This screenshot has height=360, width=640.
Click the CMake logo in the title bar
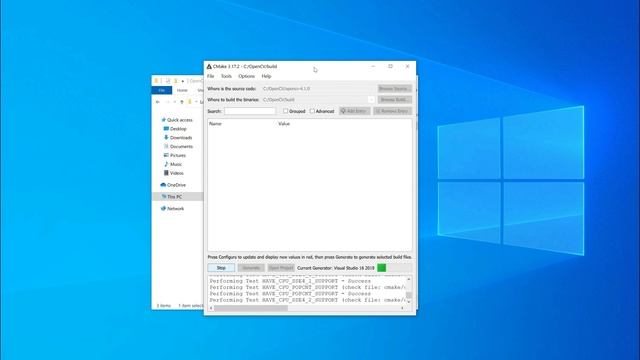(x=209, y=67)
